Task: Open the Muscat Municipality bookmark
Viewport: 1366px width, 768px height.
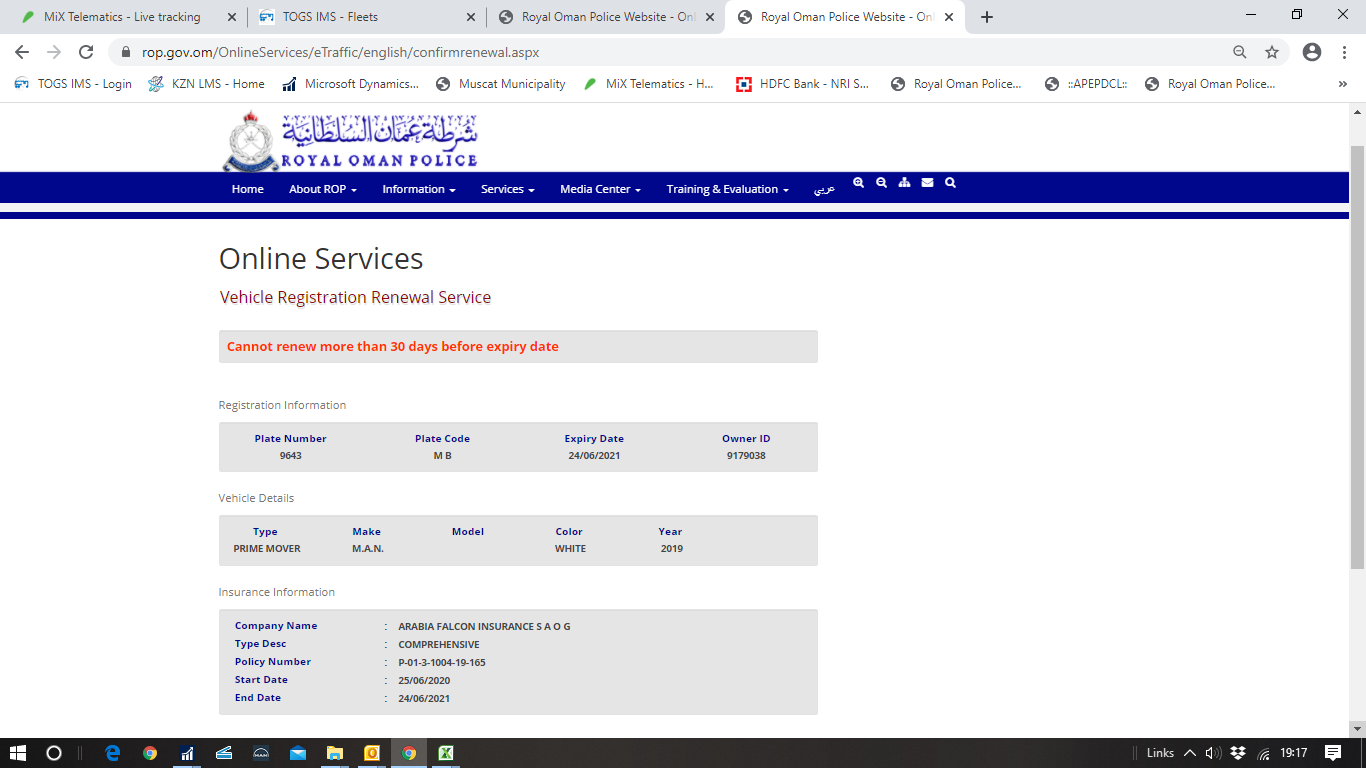Action: 500,84
